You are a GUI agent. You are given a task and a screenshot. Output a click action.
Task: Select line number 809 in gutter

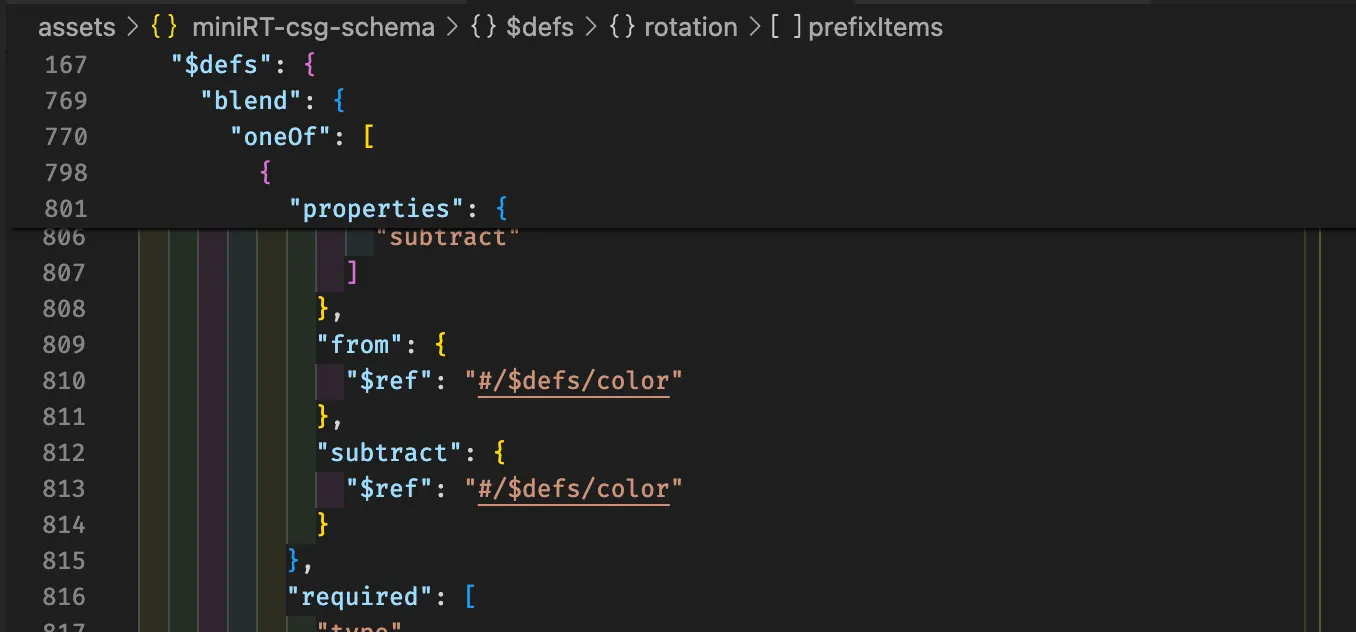point(65,345)
